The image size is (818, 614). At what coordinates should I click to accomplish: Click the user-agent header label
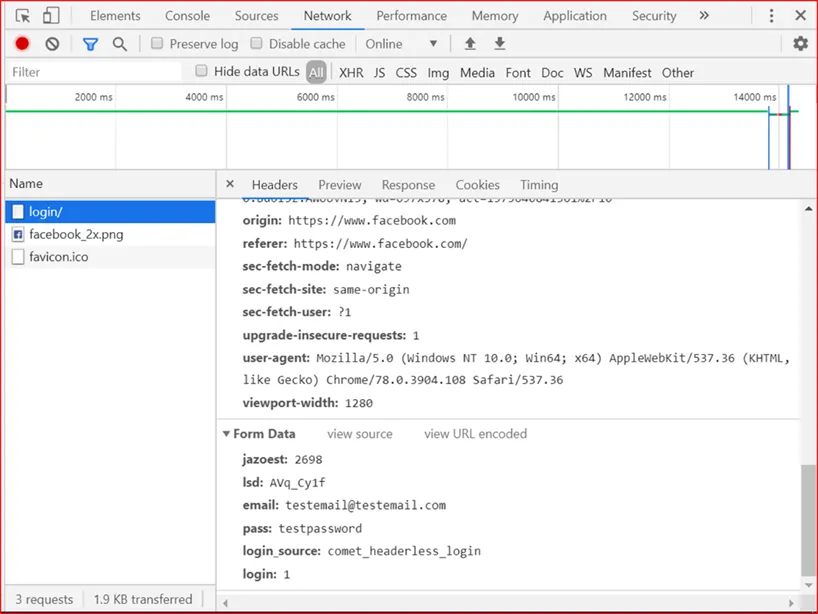(276, 358)
